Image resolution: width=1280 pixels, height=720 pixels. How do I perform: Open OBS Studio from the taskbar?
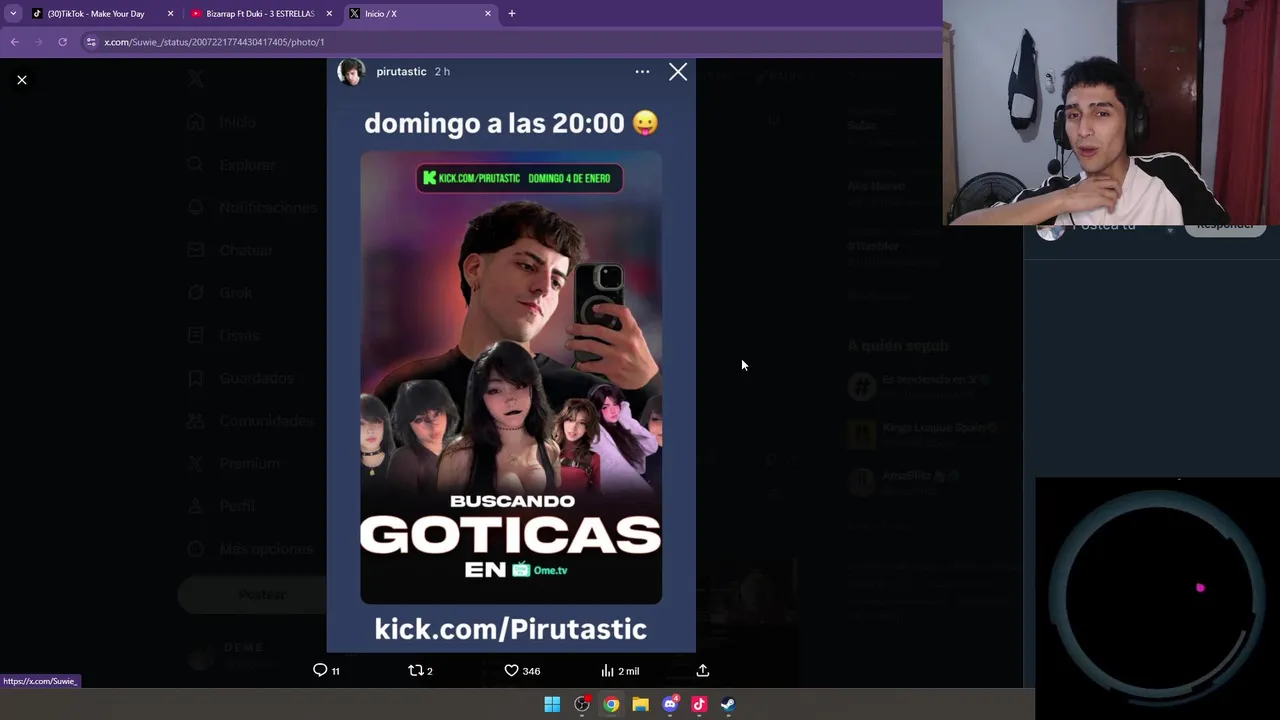pos(582,704)
